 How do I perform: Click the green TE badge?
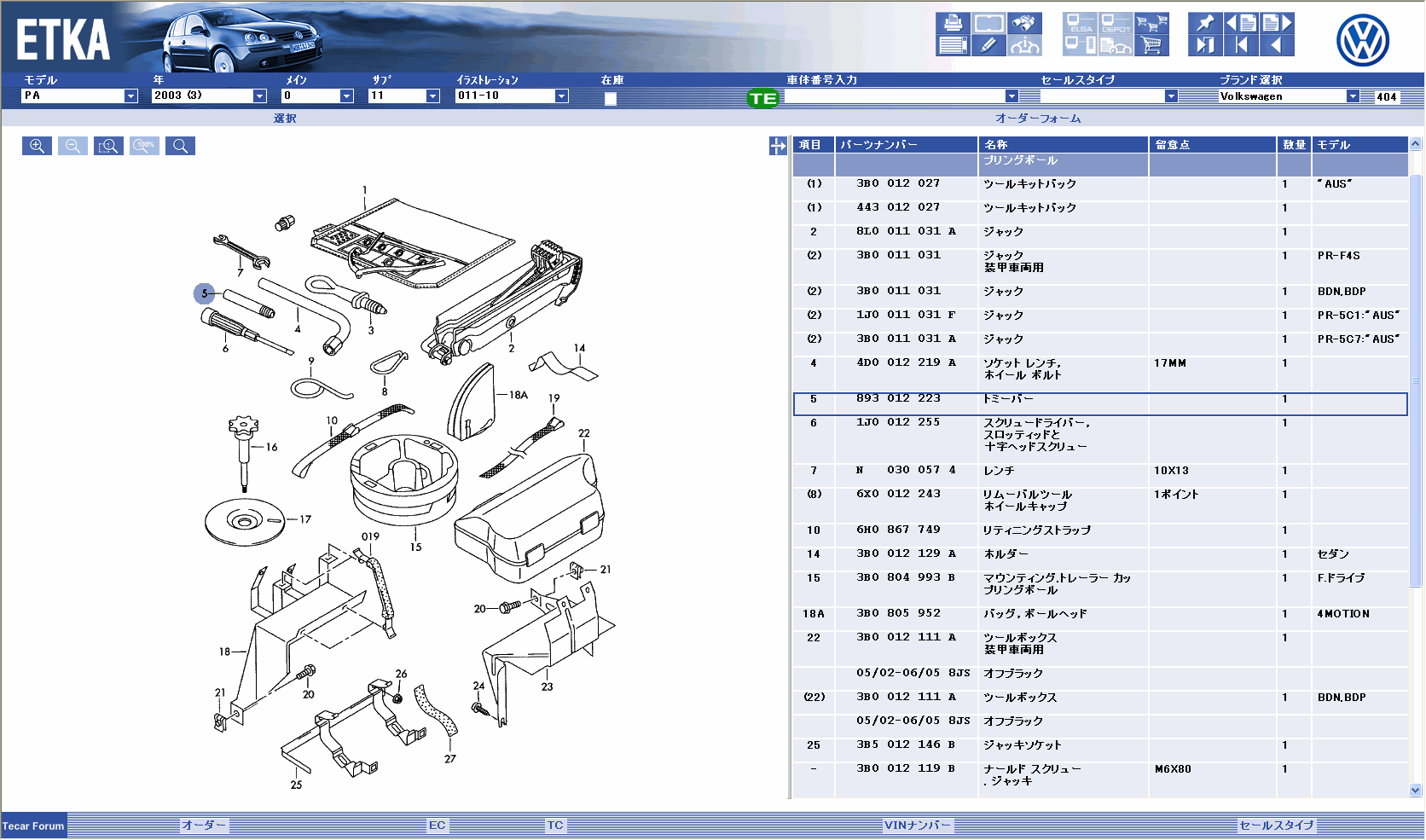point(762,98)
